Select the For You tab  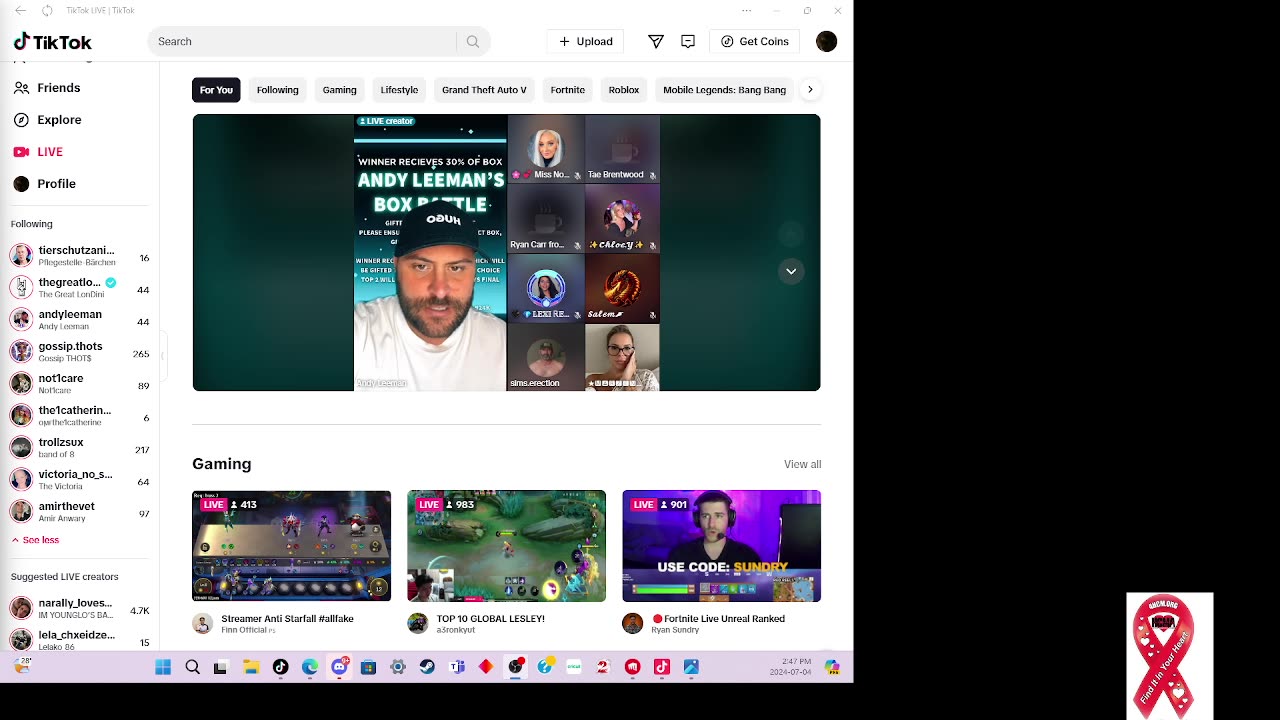point(216,90)
